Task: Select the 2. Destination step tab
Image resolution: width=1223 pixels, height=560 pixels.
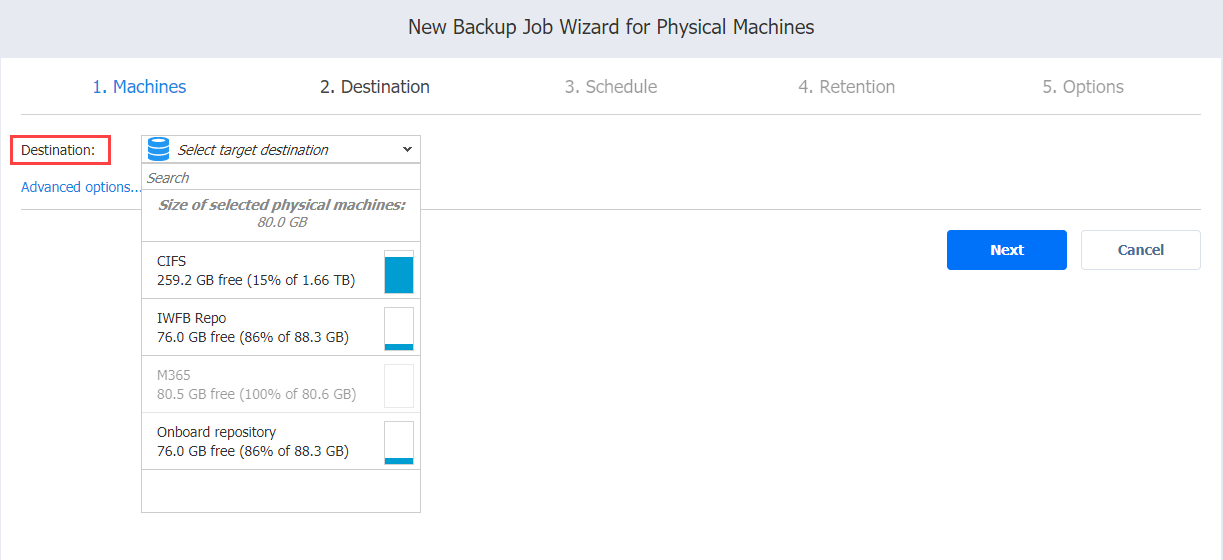Action: coord(375,87)
